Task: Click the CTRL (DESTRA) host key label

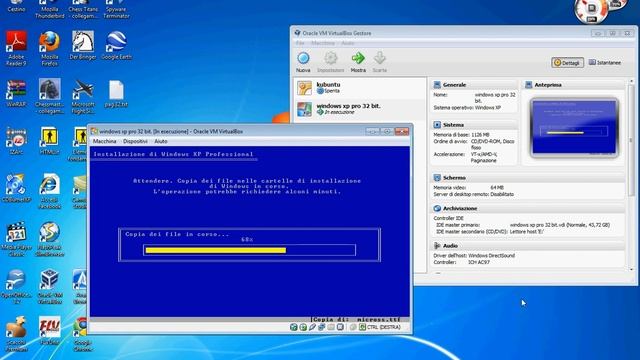Action: pyautogui.click(x=384, y=327)
